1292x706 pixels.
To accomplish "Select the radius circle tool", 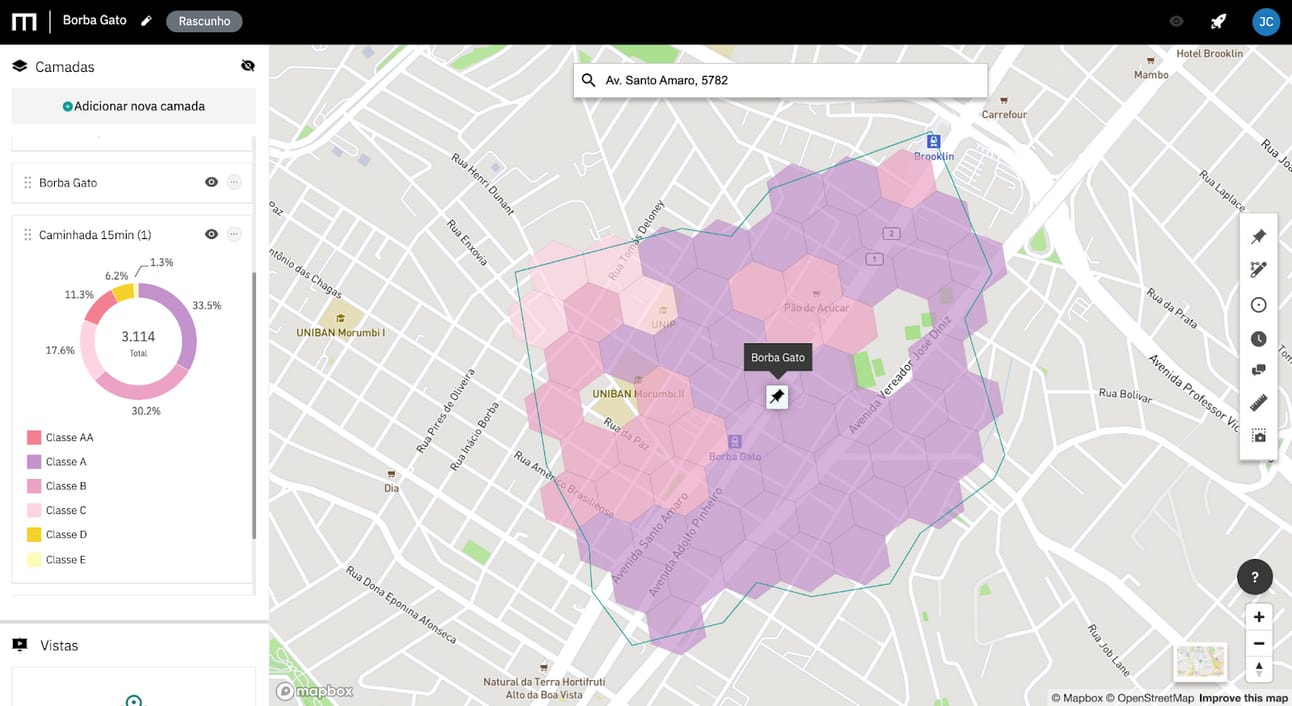I will tap(1259, 305).
